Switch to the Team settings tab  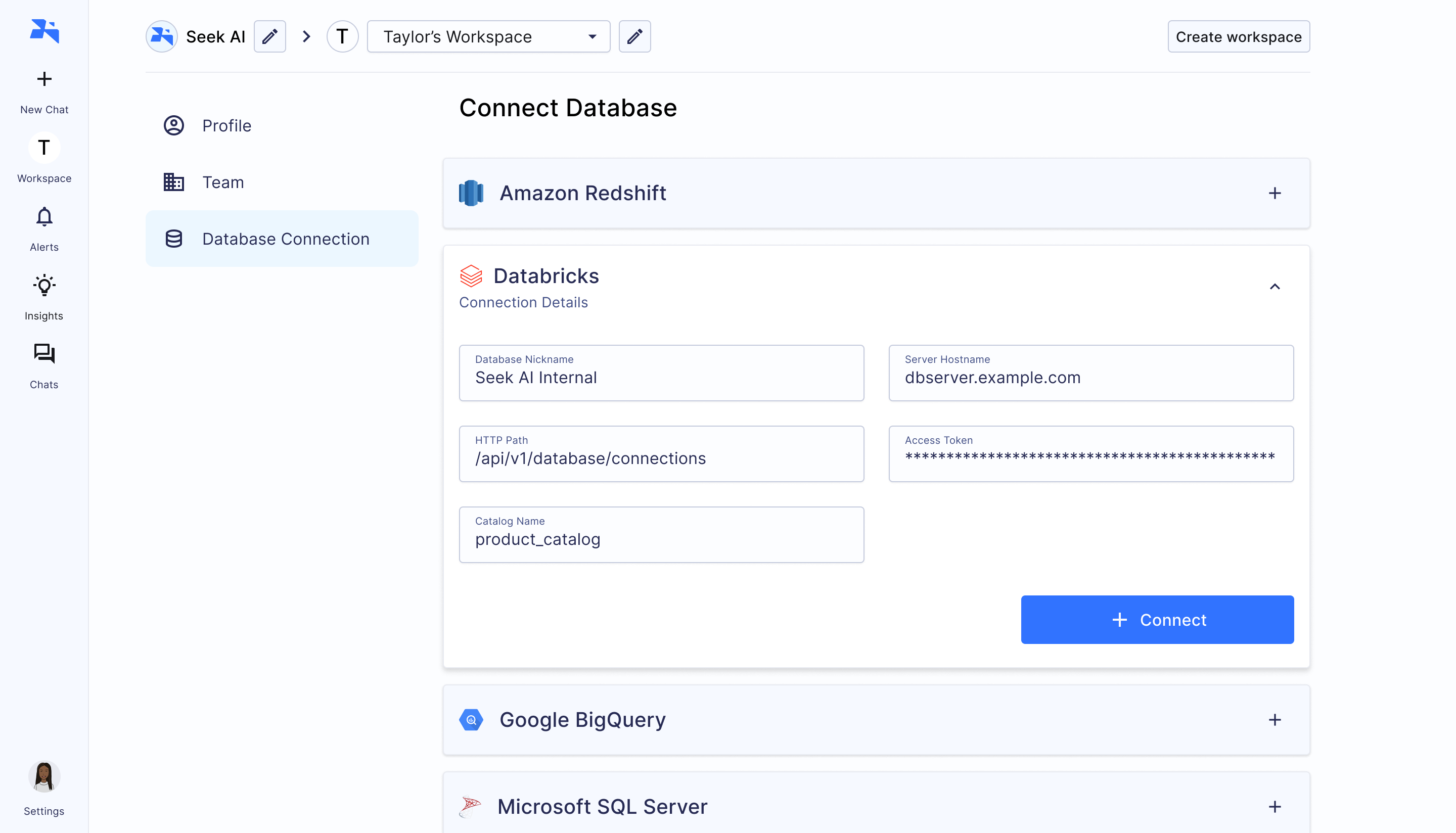pos(222,182)
